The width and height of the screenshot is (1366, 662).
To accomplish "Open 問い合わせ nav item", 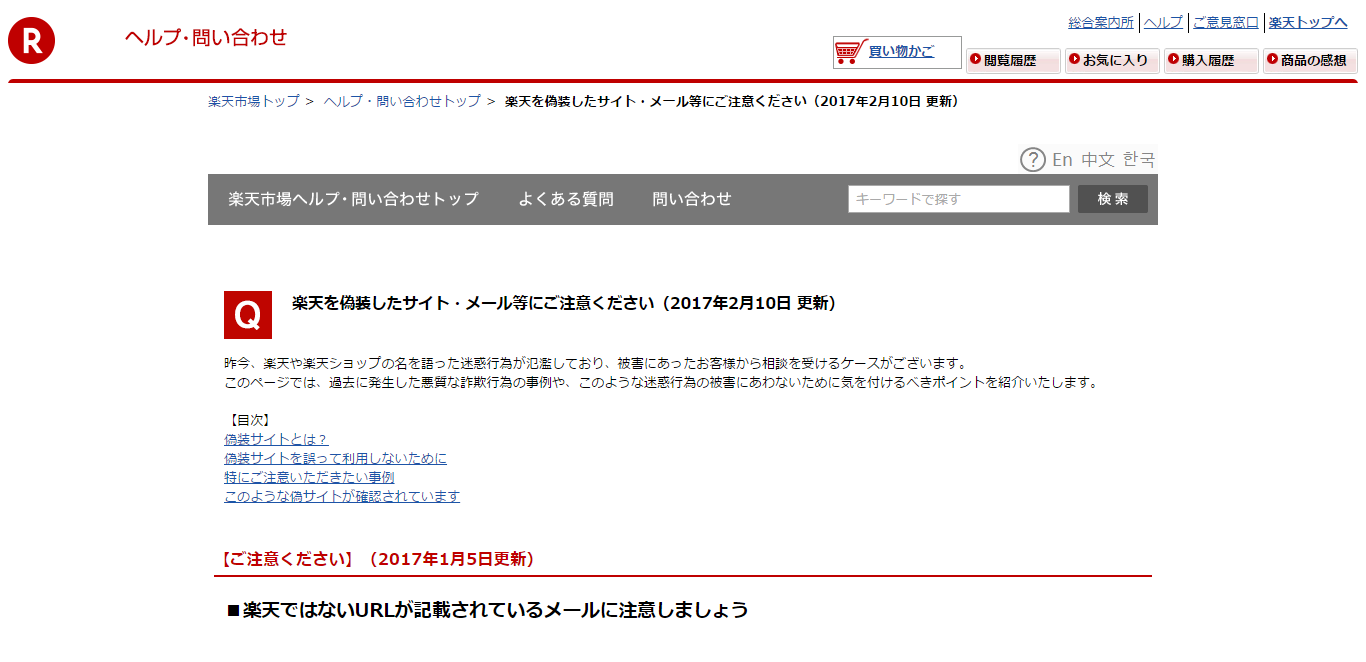I will coord(692,199).
